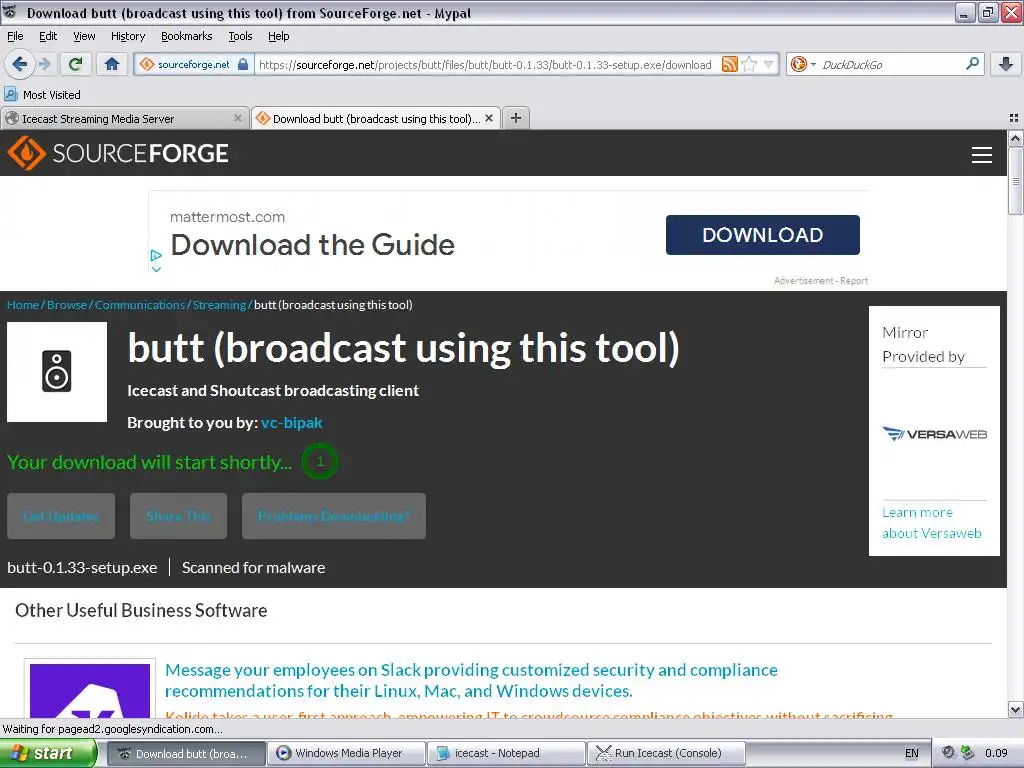This screenshot has height=768, width=1024.
Task: Open the Windows start button
Action: coord(48,753)
